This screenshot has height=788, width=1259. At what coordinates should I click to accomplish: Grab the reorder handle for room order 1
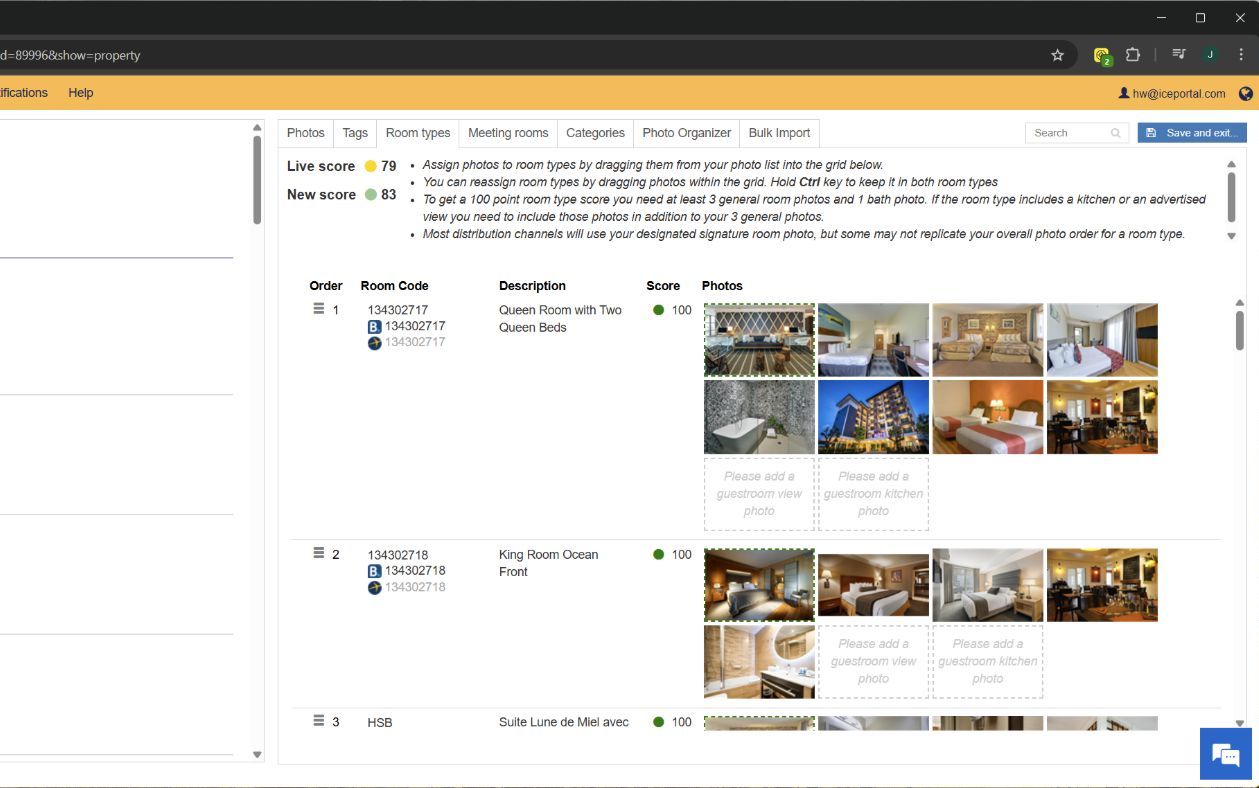pos(318,308)
